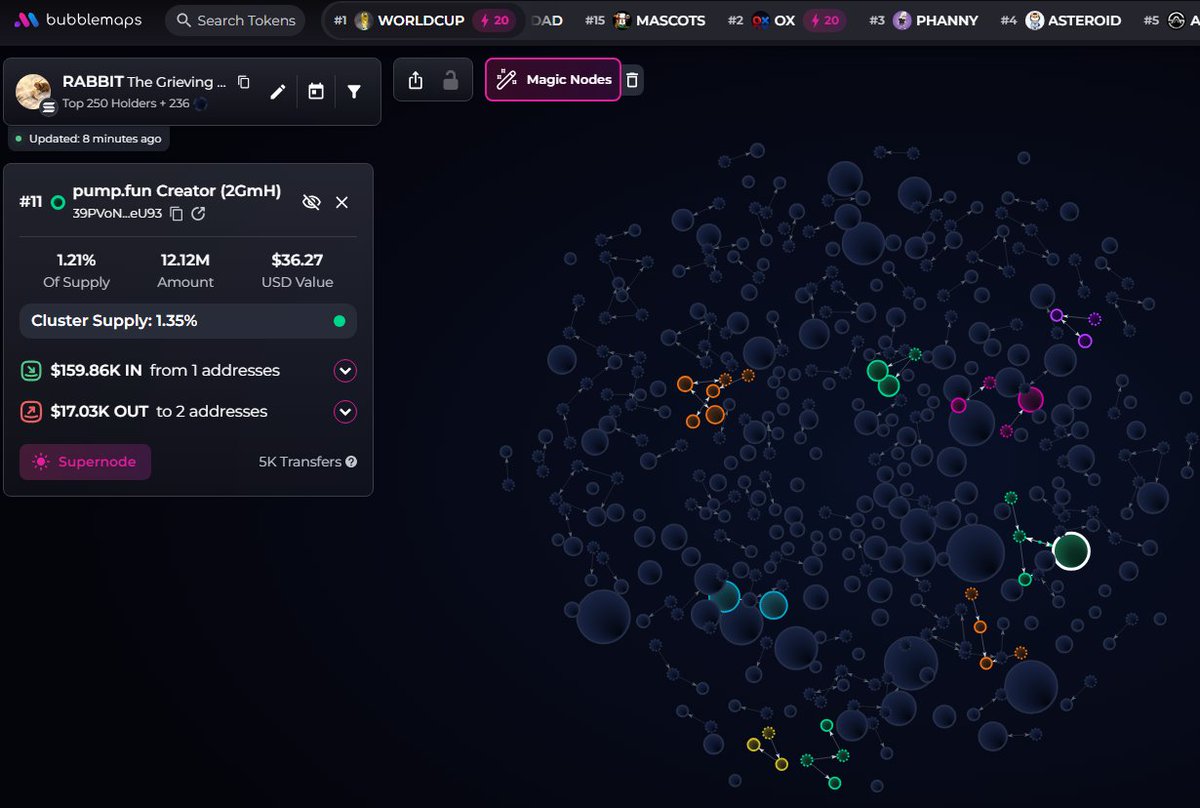Expand the $159.86K IN row chevron
This screenshot has width=1200, height=808.
click(x=345, y=371)
